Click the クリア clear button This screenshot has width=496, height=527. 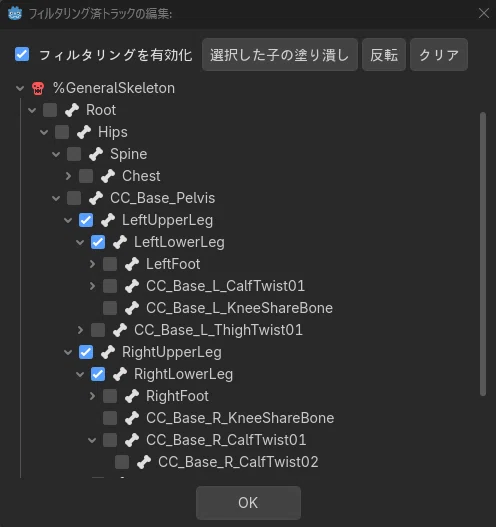(439, 55)
